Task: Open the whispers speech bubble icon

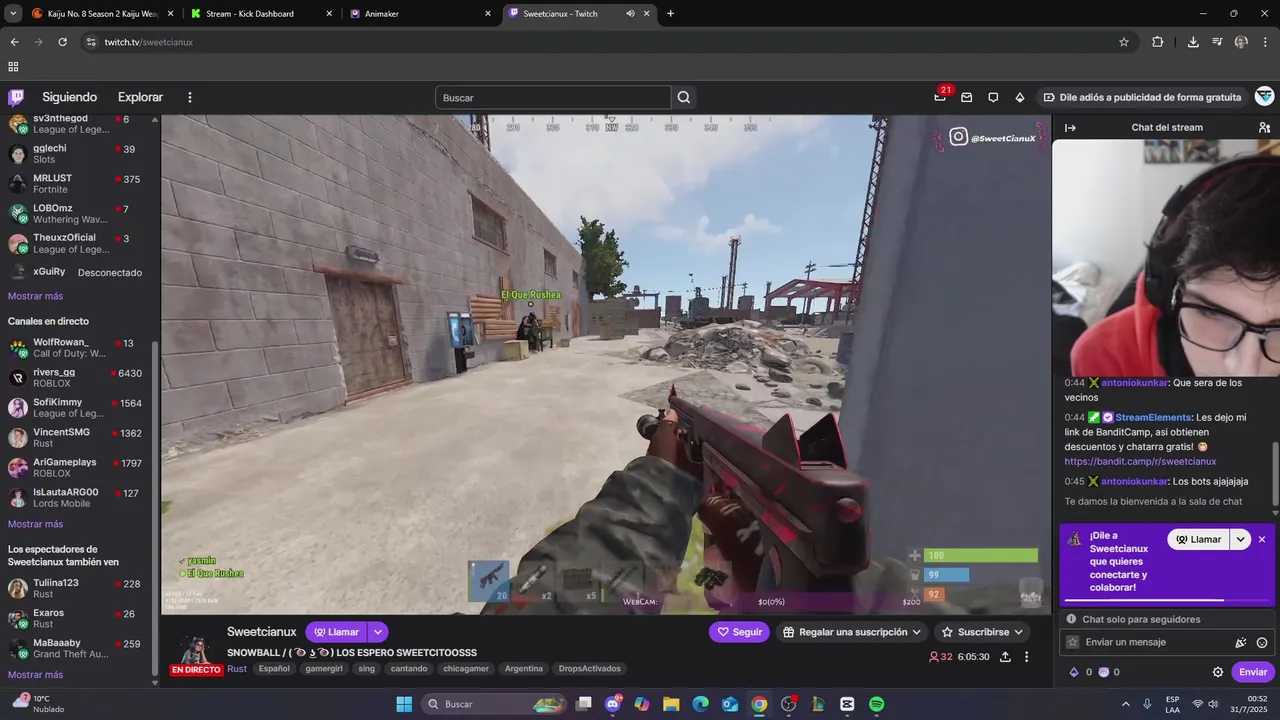Action: (x=993, y=97)
